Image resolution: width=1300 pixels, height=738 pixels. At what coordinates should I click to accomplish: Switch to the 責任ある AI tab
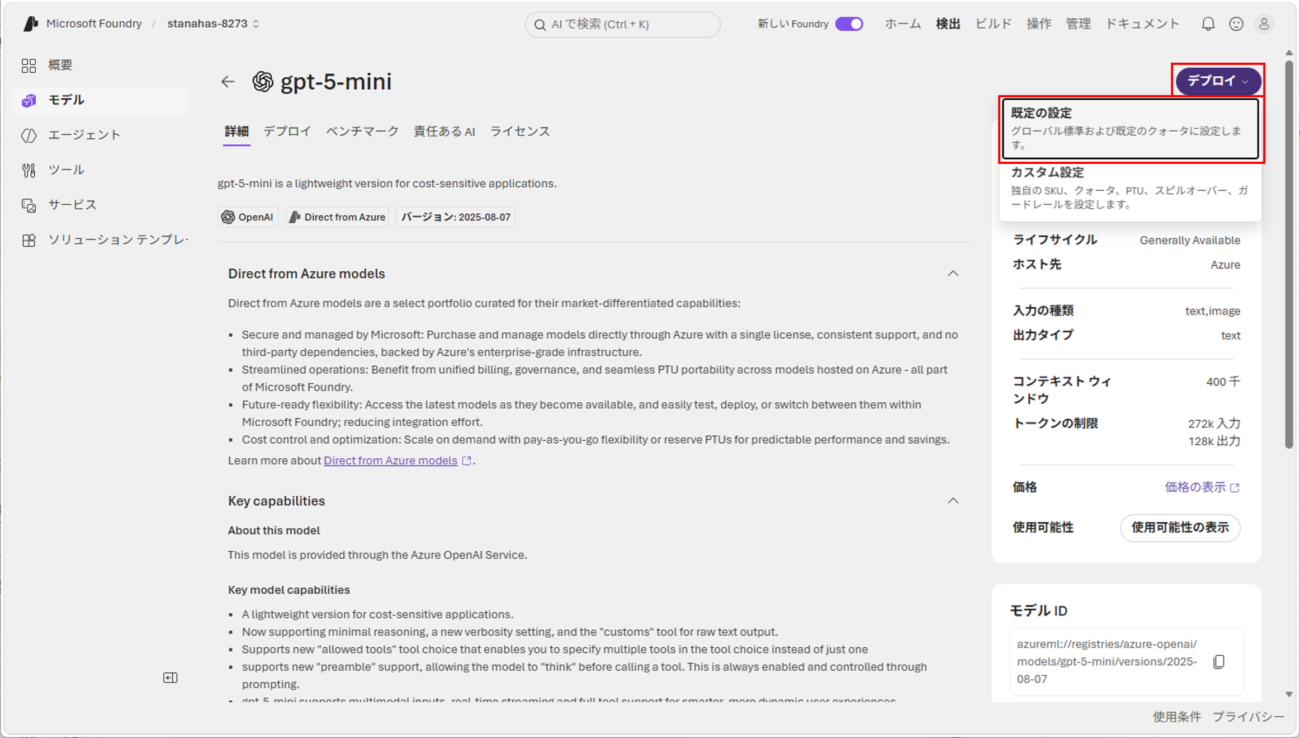tap(444, 132)
